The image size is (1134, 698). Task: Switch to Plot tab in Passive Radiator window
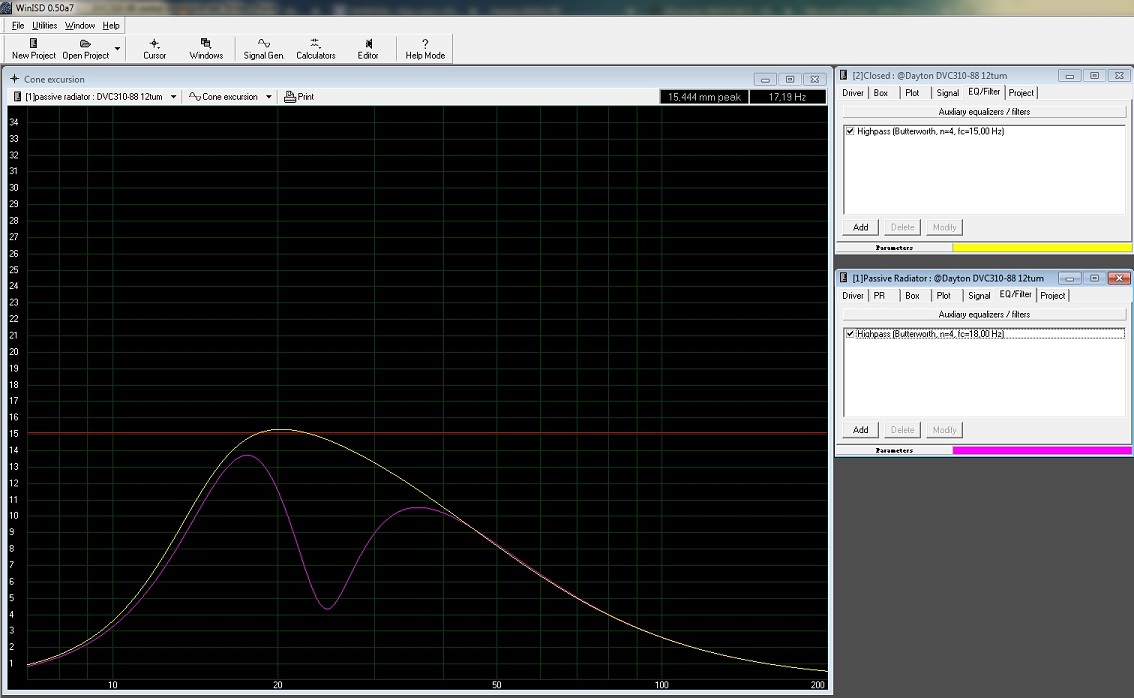pyautogui.click(x=944, y=295)
